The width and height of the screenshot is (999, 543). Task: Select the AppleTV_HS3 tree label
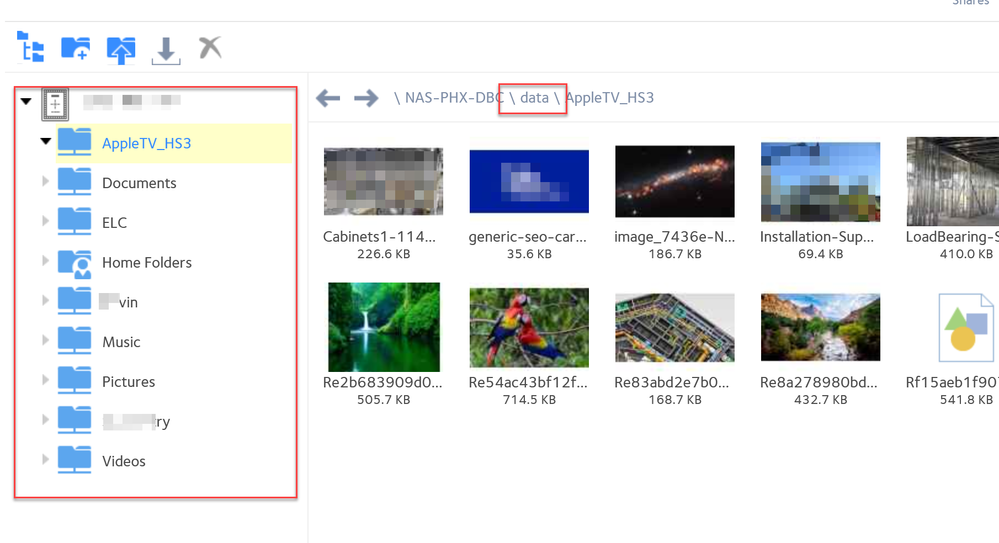click(x=147, y=143)
